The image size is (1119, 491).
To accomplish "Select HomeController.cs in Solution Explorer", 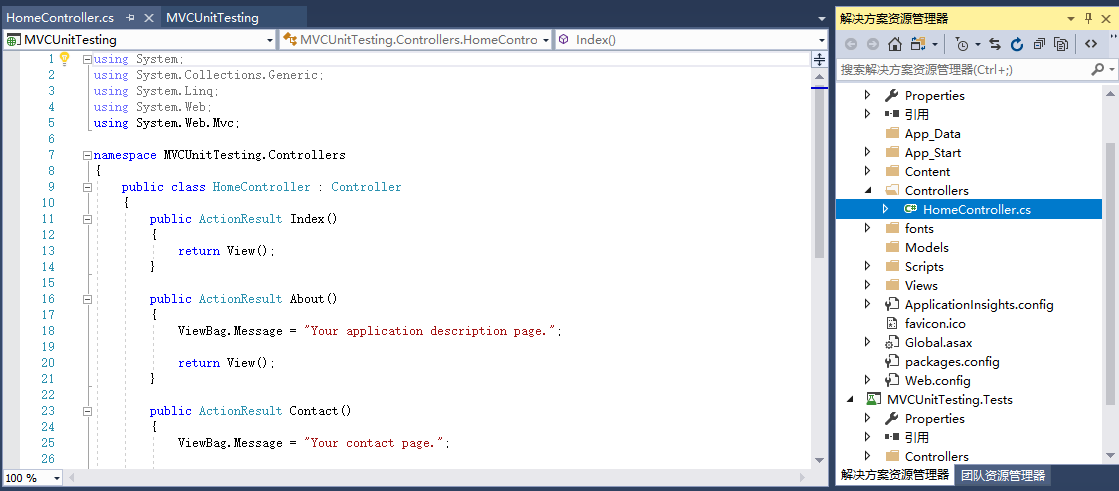I will click(976, 210).
